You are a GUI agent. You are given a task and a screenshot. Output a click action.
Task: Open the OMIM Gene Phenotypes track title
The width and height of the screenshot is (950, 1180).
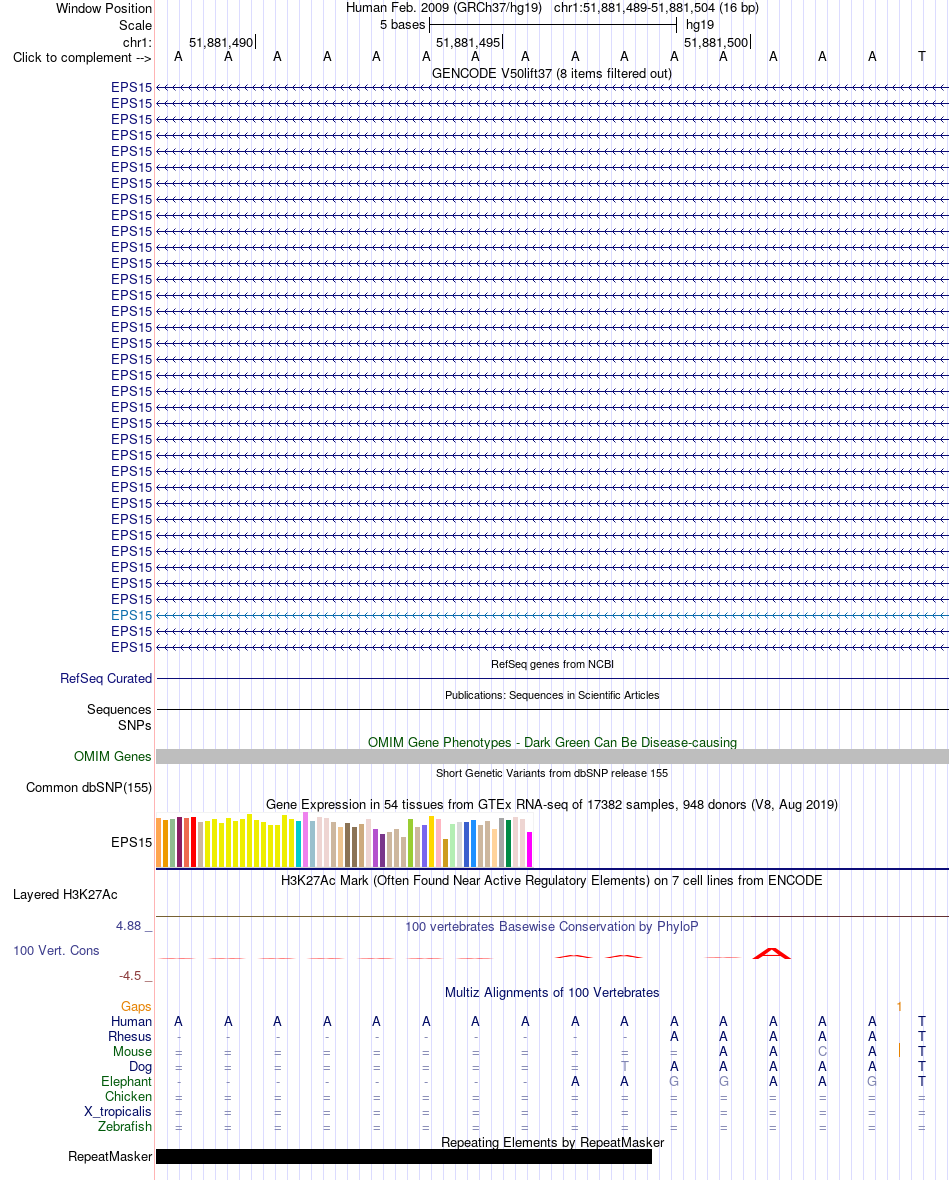pyautogui.click(x=552, y=742)
